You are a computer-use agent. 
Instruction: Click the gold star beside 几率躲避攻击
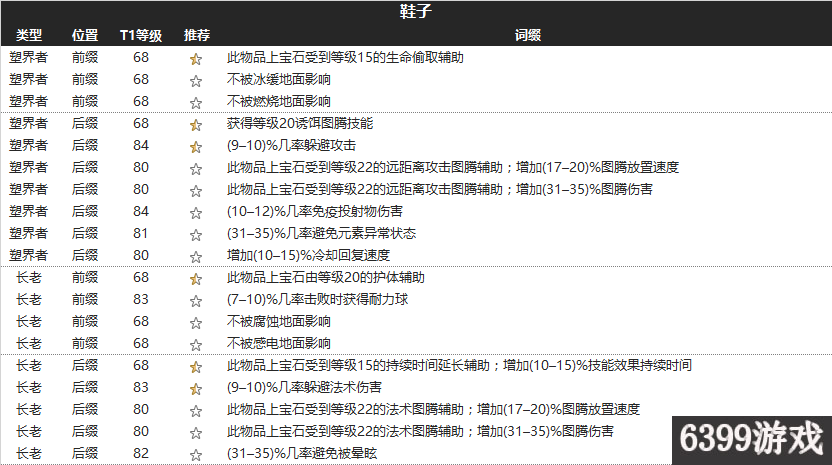coord(196,147)
